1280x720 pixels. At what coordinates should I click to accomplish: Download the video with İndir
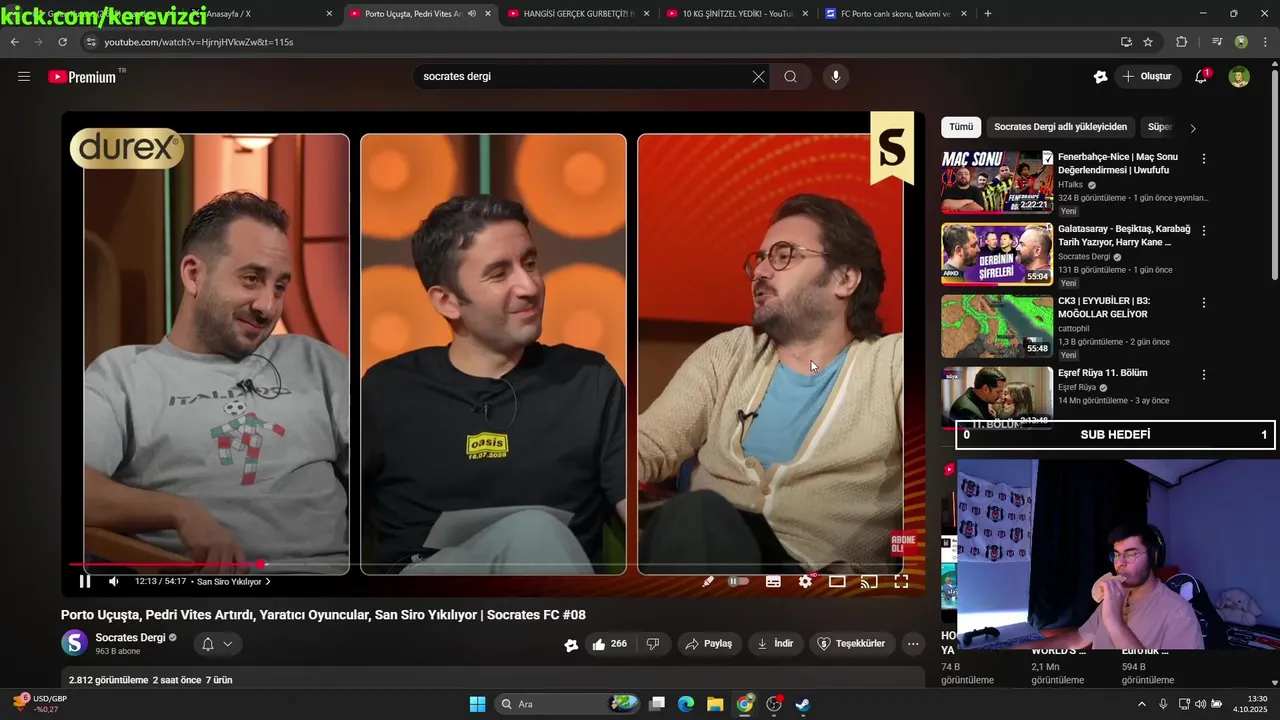775,644
